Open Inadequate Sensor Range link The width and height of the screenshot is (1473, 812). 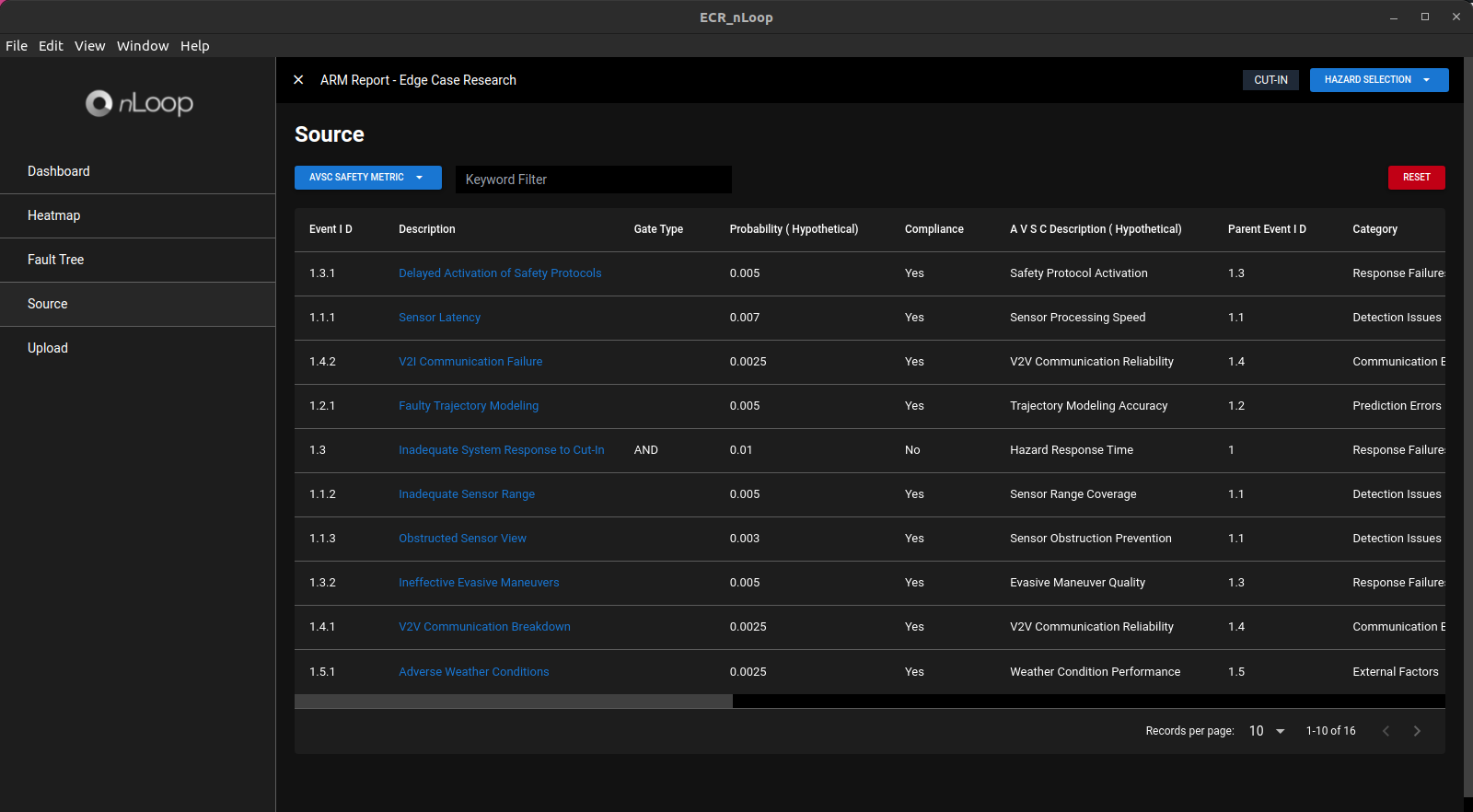(467, 494)
